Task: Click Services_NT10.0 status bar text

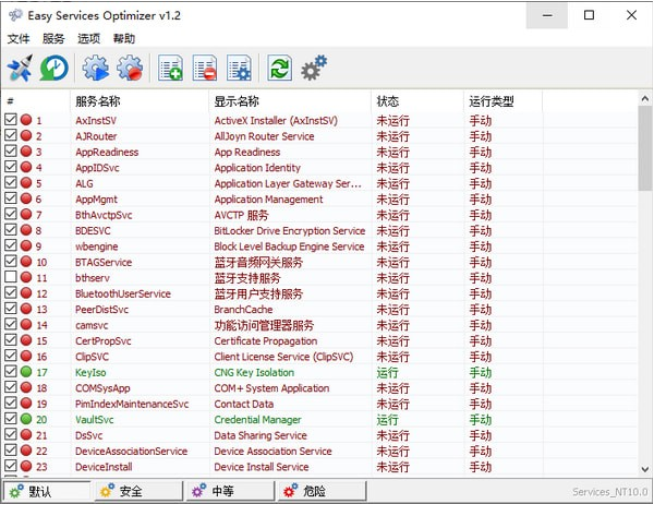Action: pos(610,492)
